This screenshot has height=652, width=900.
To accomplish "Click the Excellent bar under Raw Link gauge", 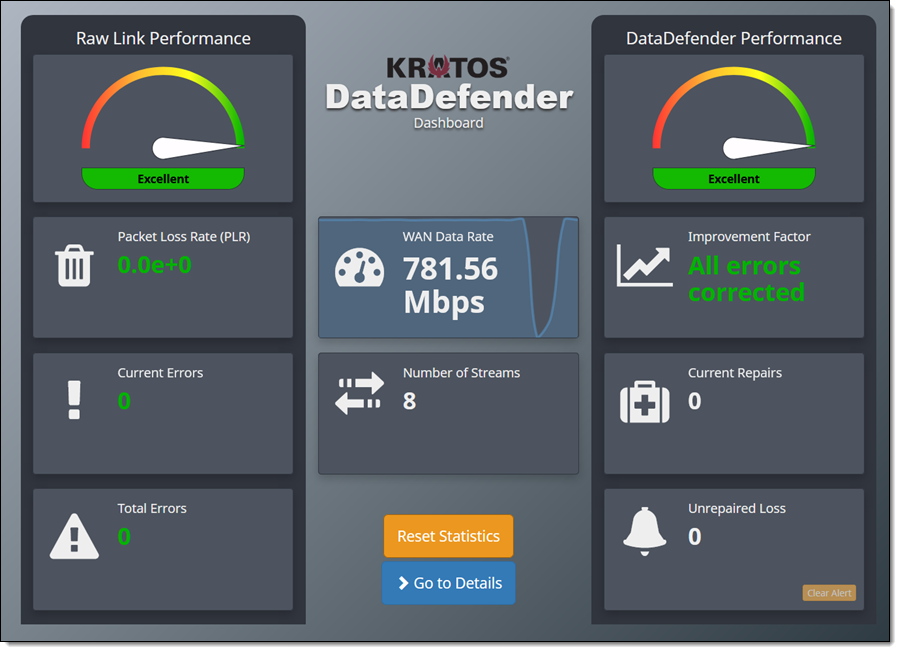I will 163,179.
